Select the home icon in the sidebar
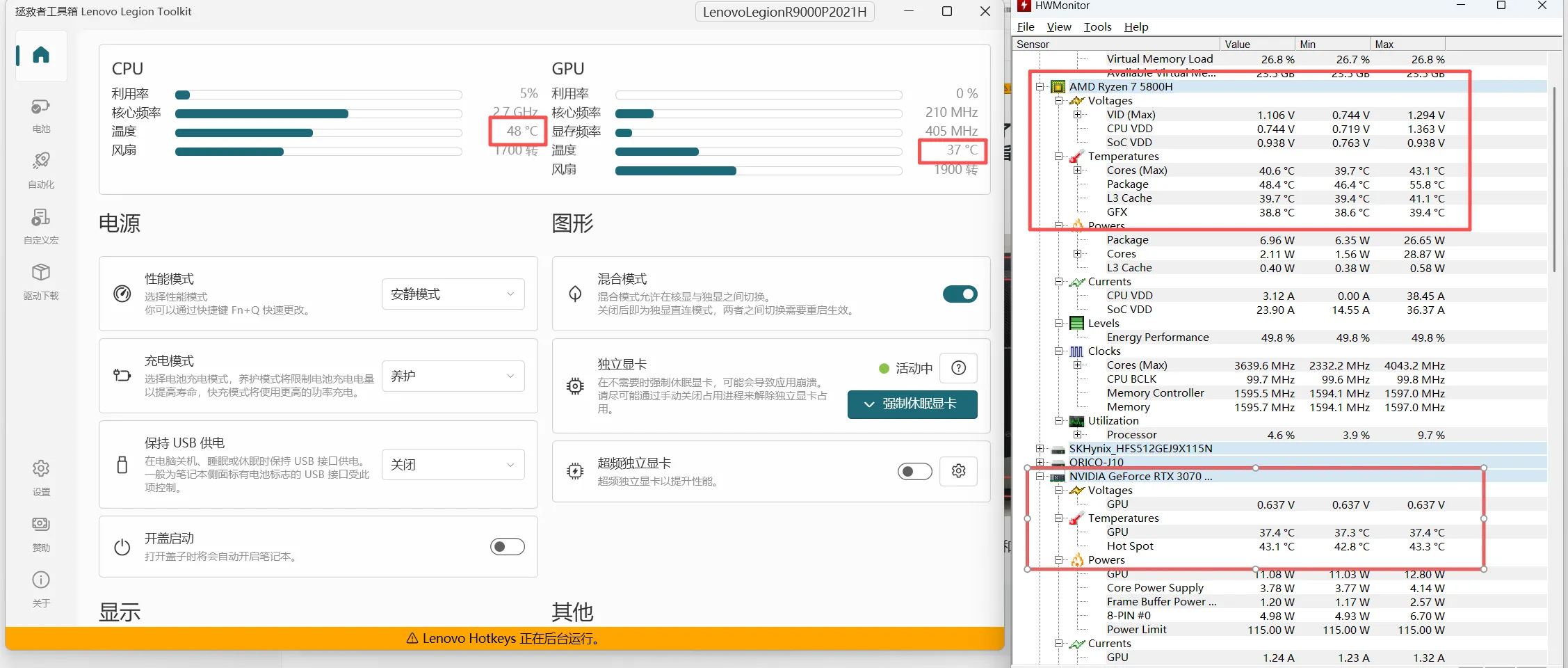 [x=40, y=54]
